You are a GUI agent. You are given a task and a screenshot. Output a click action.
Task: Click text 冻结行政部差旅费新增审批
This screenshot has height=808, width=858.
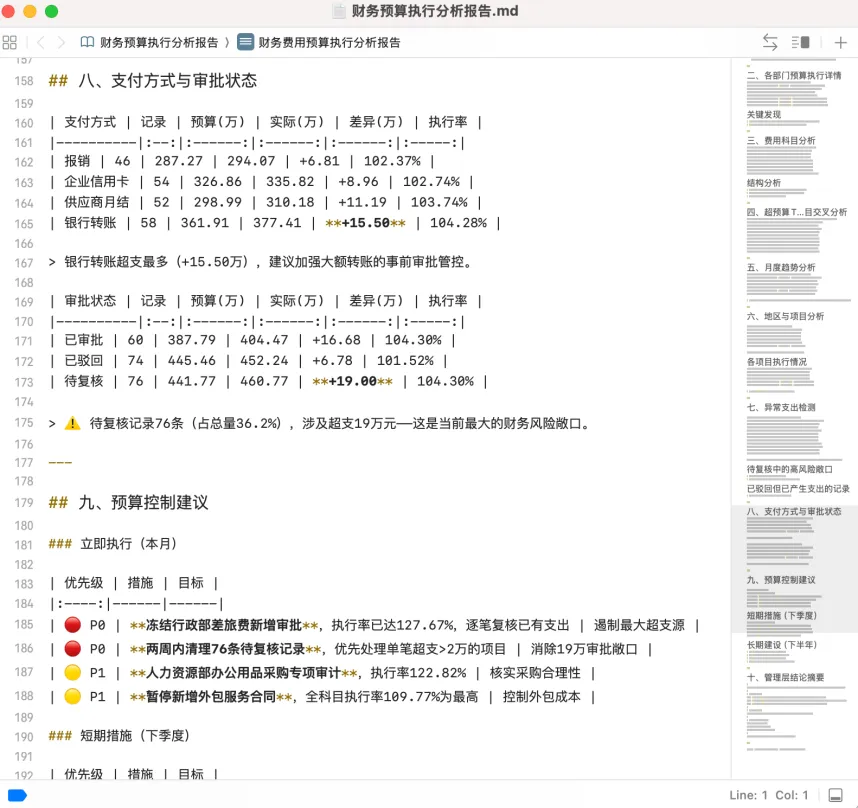(x=224, y=625)
